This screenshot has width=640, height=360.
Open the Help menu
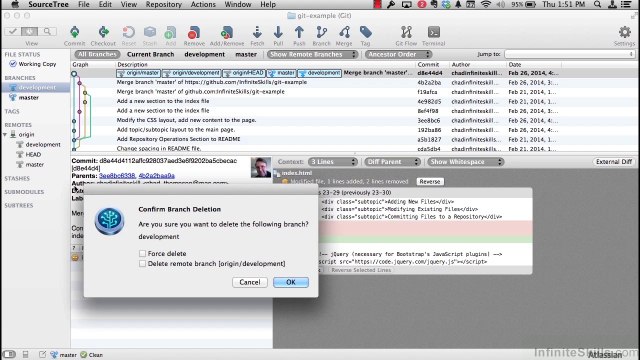268,4
